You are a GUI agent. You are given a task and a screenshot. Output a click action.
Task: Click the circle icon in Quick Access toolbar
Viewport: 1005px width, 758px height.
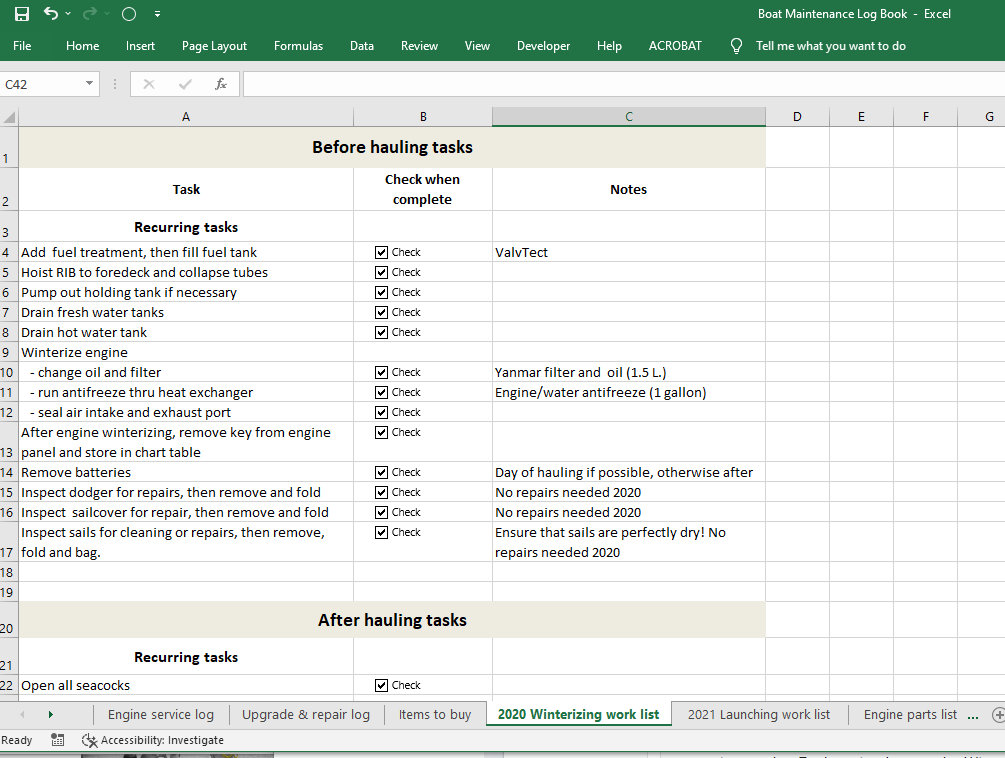pyautogui.click(x=128, y=14)
